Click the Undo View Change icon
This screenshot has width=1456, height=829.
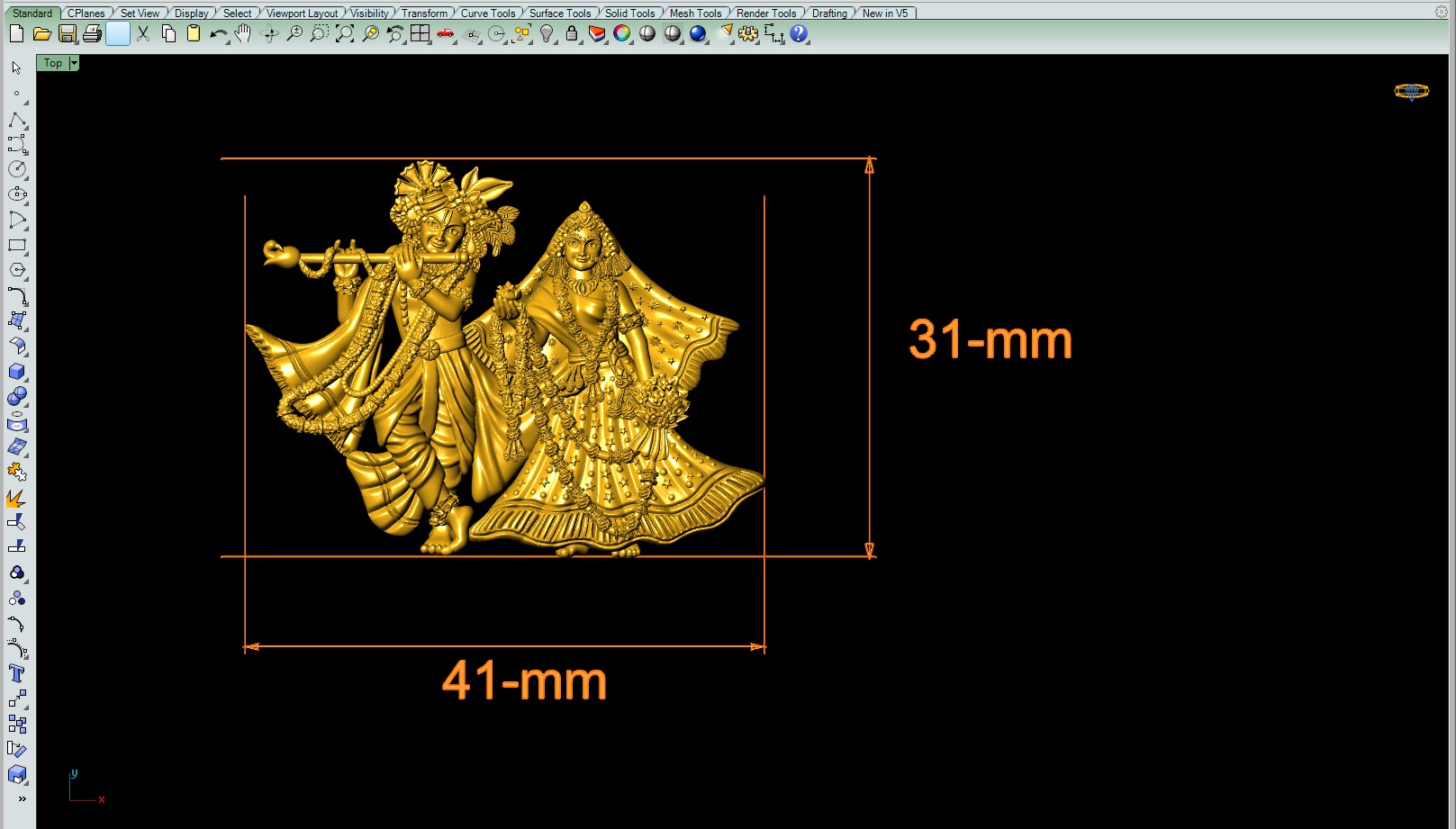(x=395, y=34)
